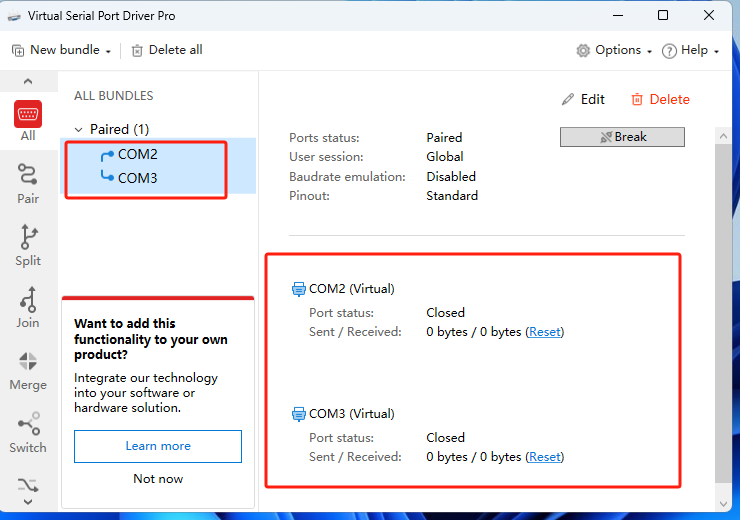
Task: Select the Switch sidebar tool
Action: coord(28,433)
